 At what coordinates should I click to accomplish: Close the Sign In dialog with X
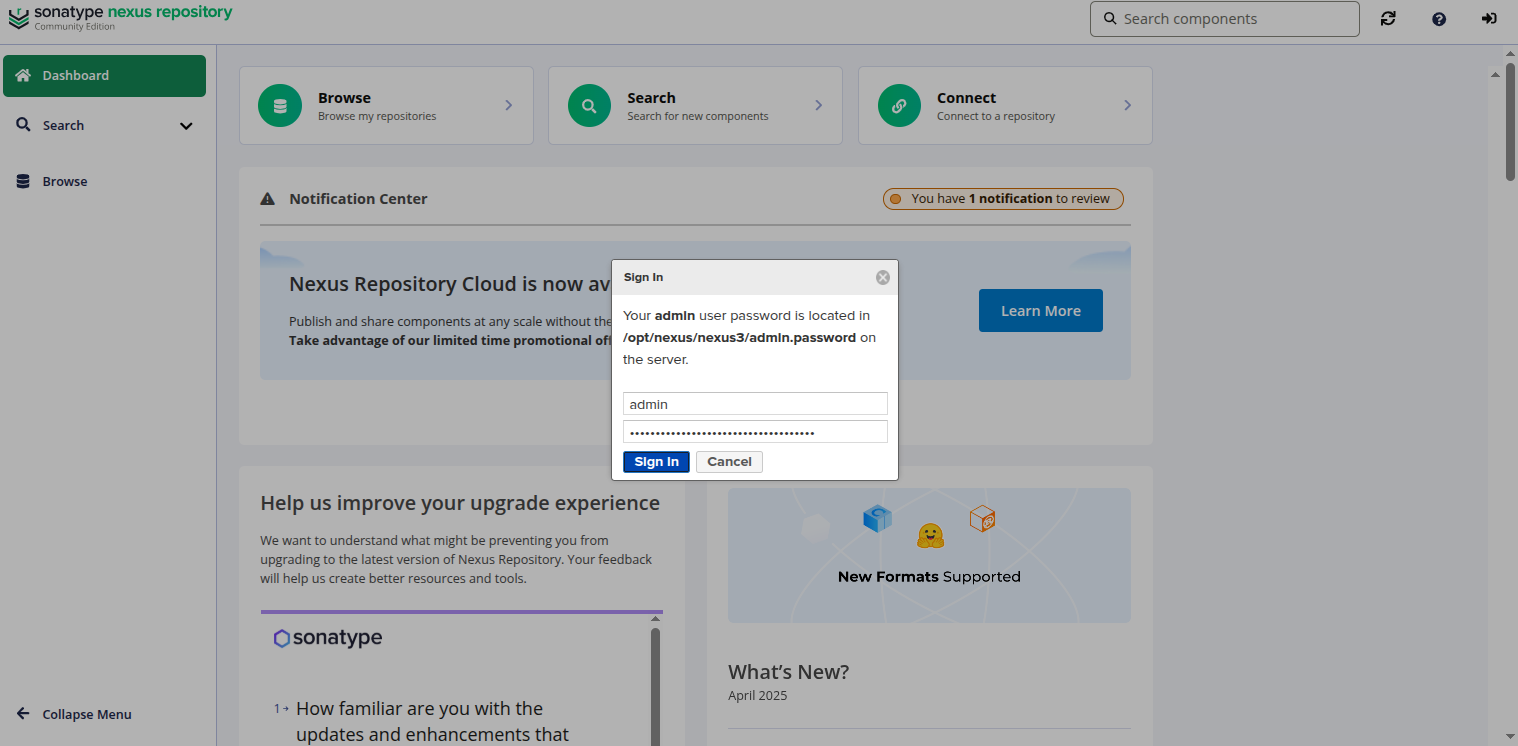882,278
